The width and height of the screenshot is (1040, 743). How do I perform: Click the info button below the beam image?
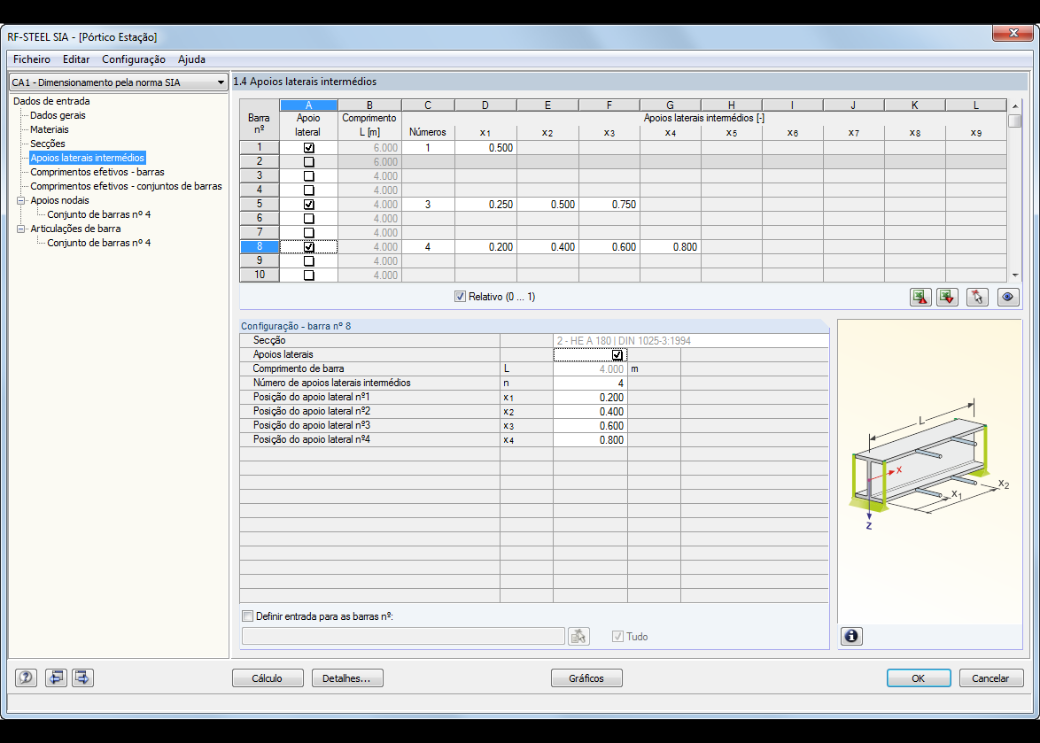point(852,637)
